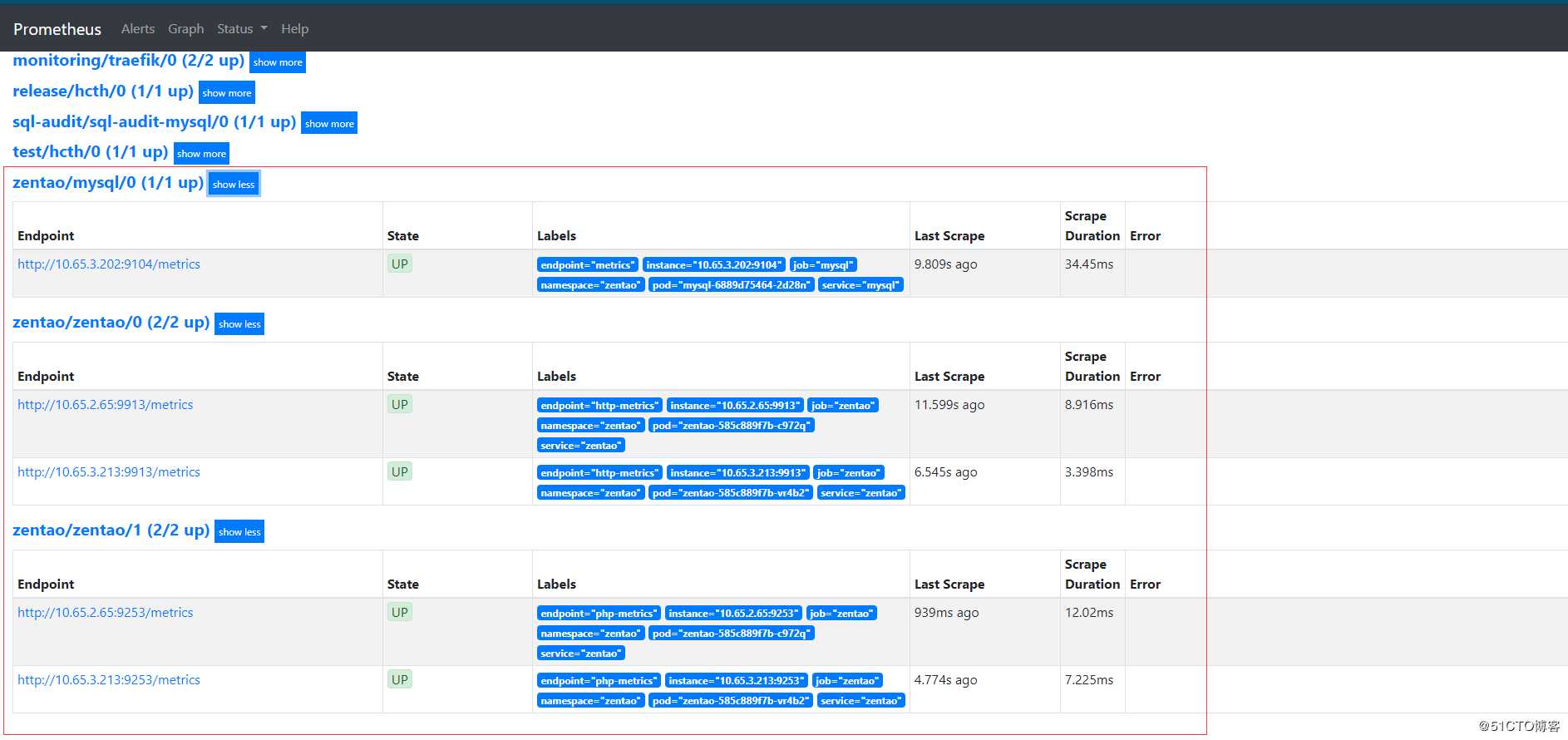Show more for release/hcth/0
The image size is (1568, 740).
pyautogui.click(x=226, y=93)
